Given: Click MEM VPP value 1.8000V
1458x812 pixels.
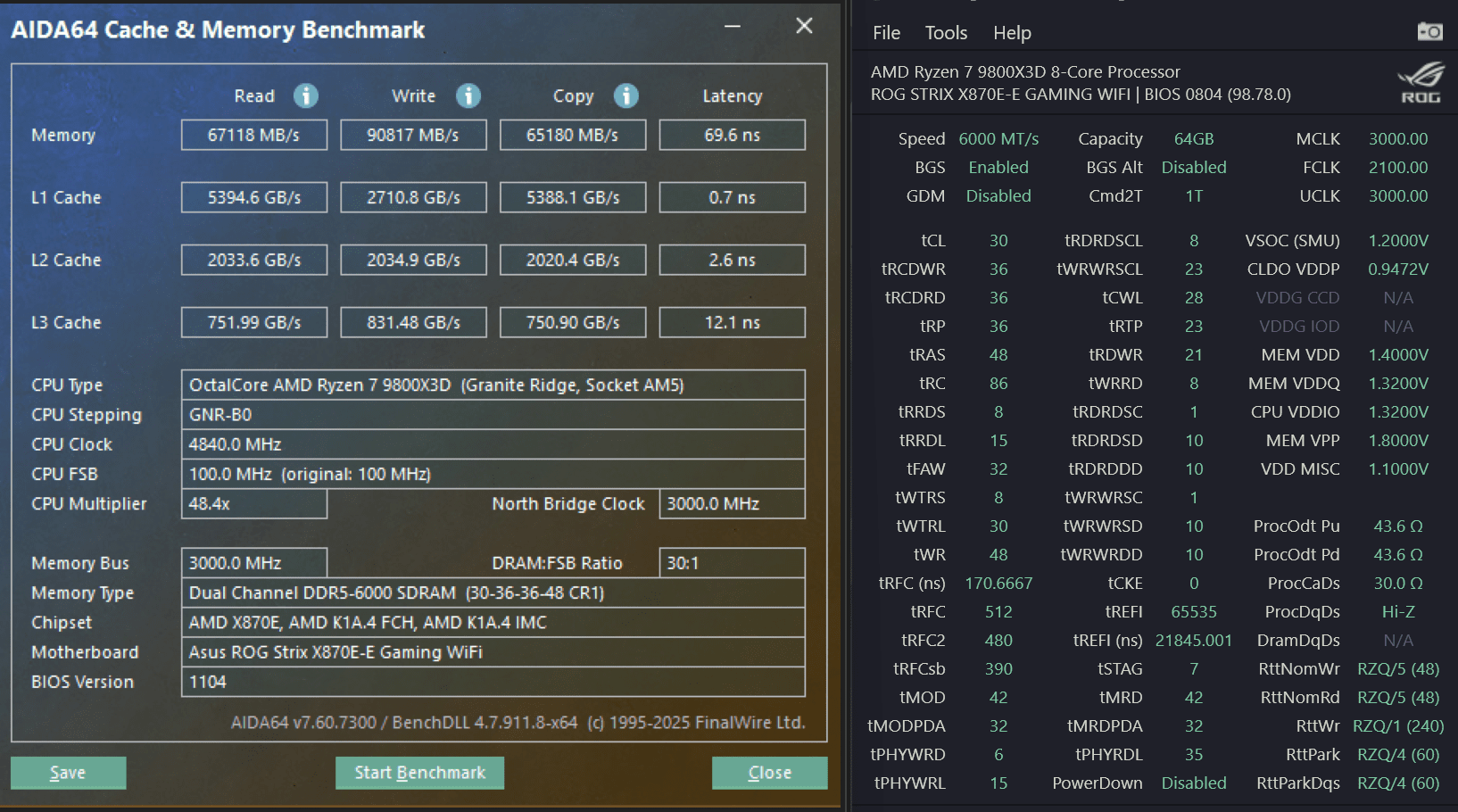Looking at the screenshot, I should [1398, 441].
